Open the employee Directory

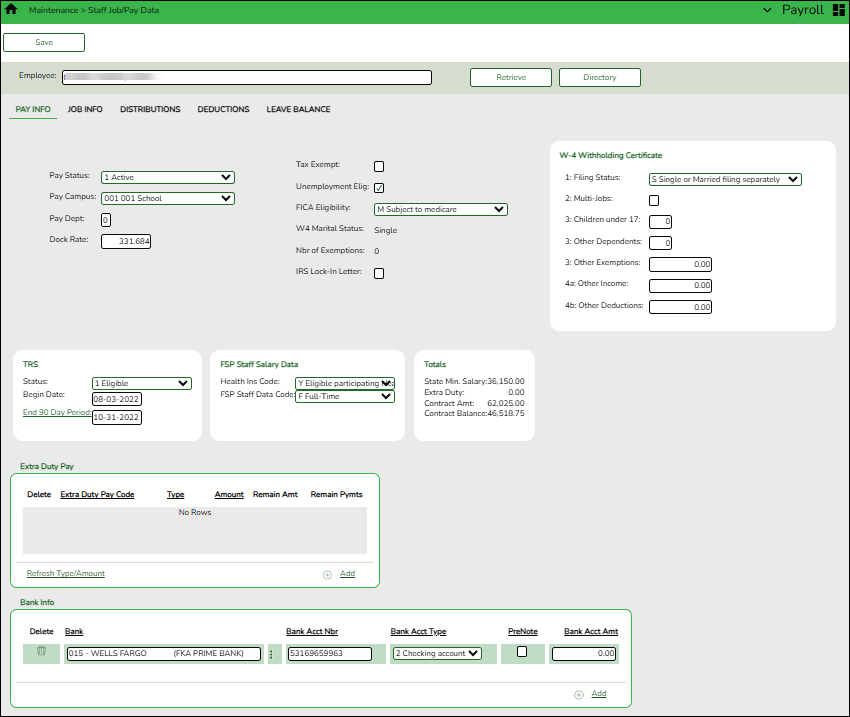600,77
